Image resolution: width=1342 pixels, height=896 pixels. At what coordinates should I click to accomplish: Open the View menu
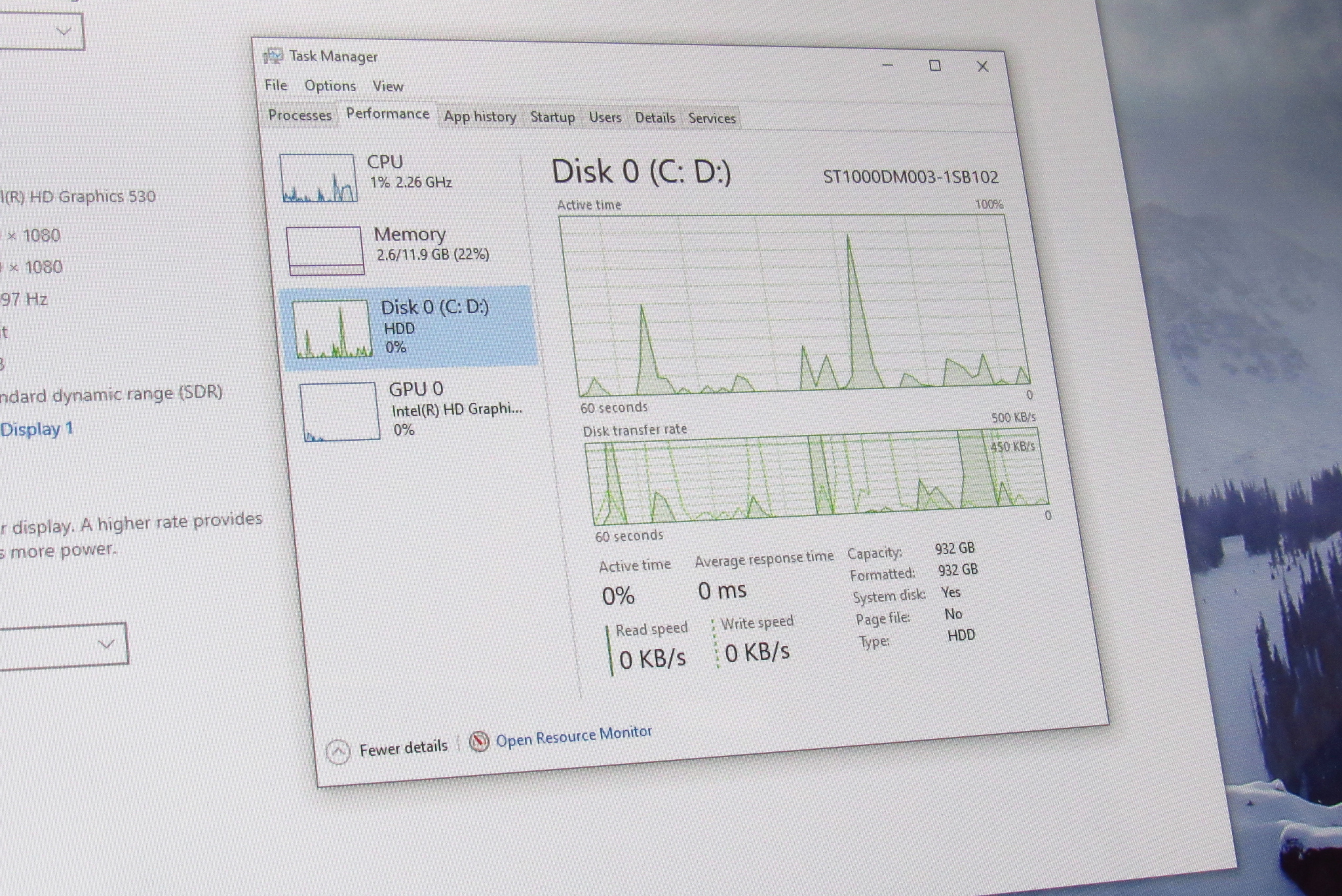pos(388,86)
